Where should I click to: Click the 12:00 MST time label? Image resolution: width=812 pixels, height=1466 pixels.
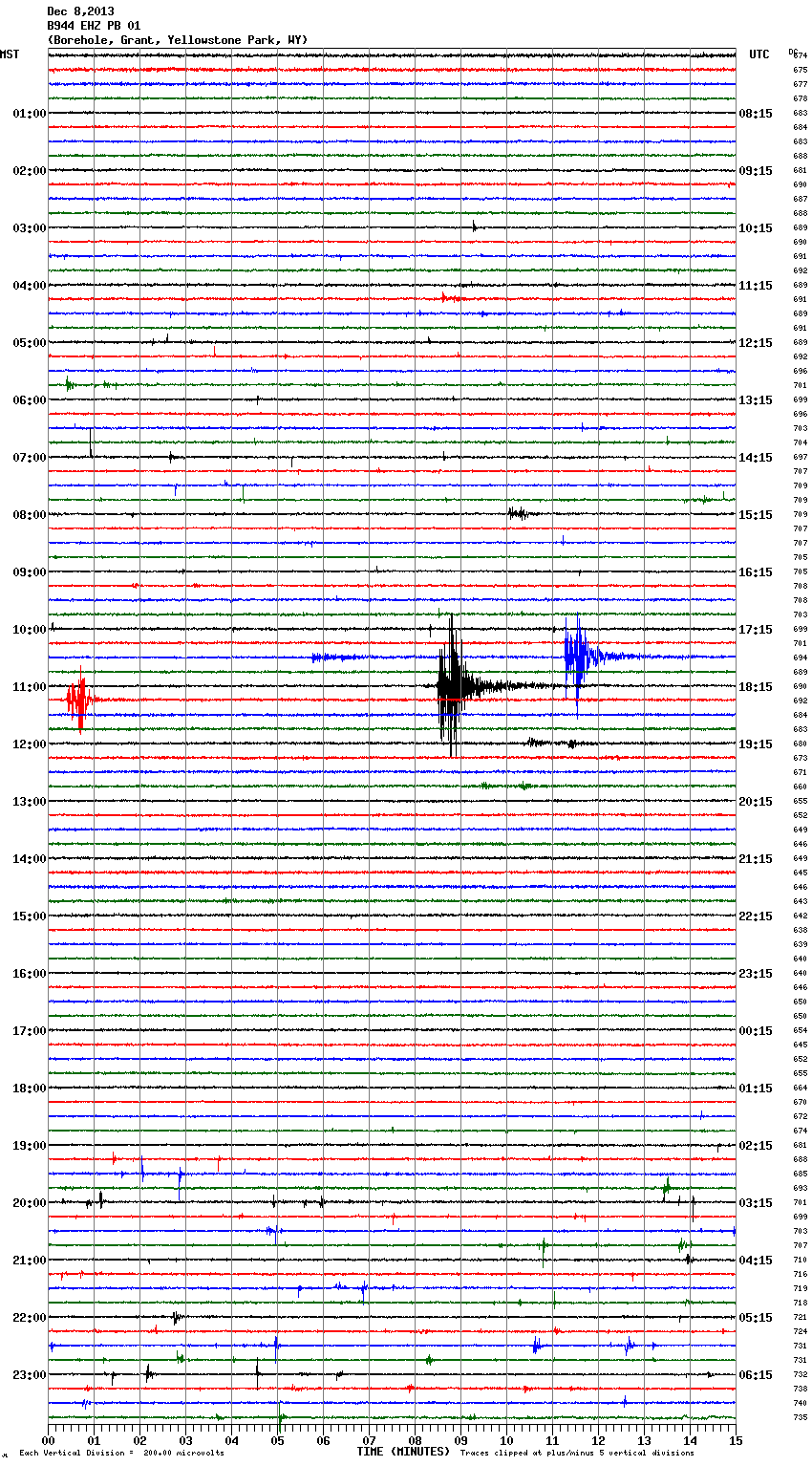(x=30, y=744)
